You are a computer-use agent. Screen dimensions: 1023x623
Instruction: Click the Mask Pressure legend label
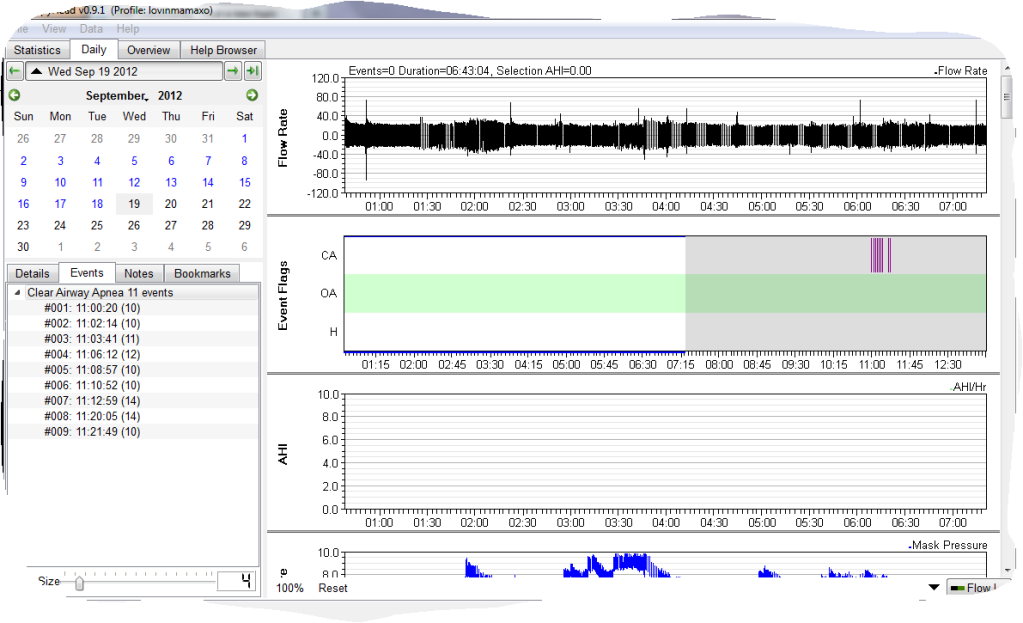coord(948,545)
